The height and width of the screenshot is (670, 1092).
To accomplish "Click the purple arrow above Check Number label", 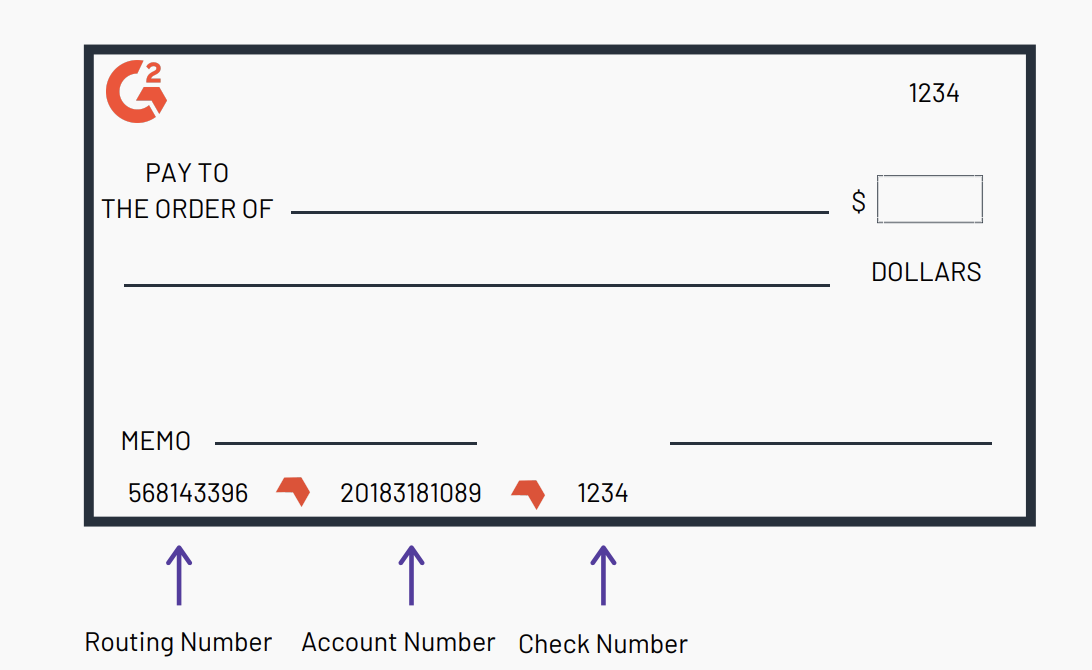I will [603, 574].
